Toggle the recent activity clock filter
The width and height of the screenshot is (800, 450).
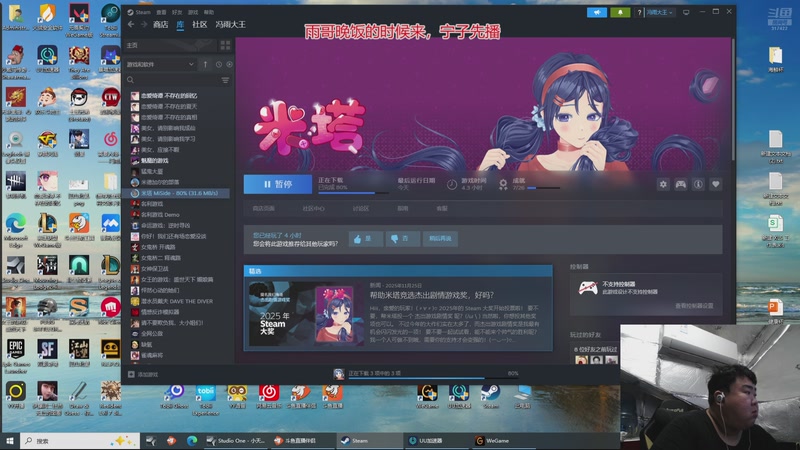pyautogui.click(x=219, y=64)
